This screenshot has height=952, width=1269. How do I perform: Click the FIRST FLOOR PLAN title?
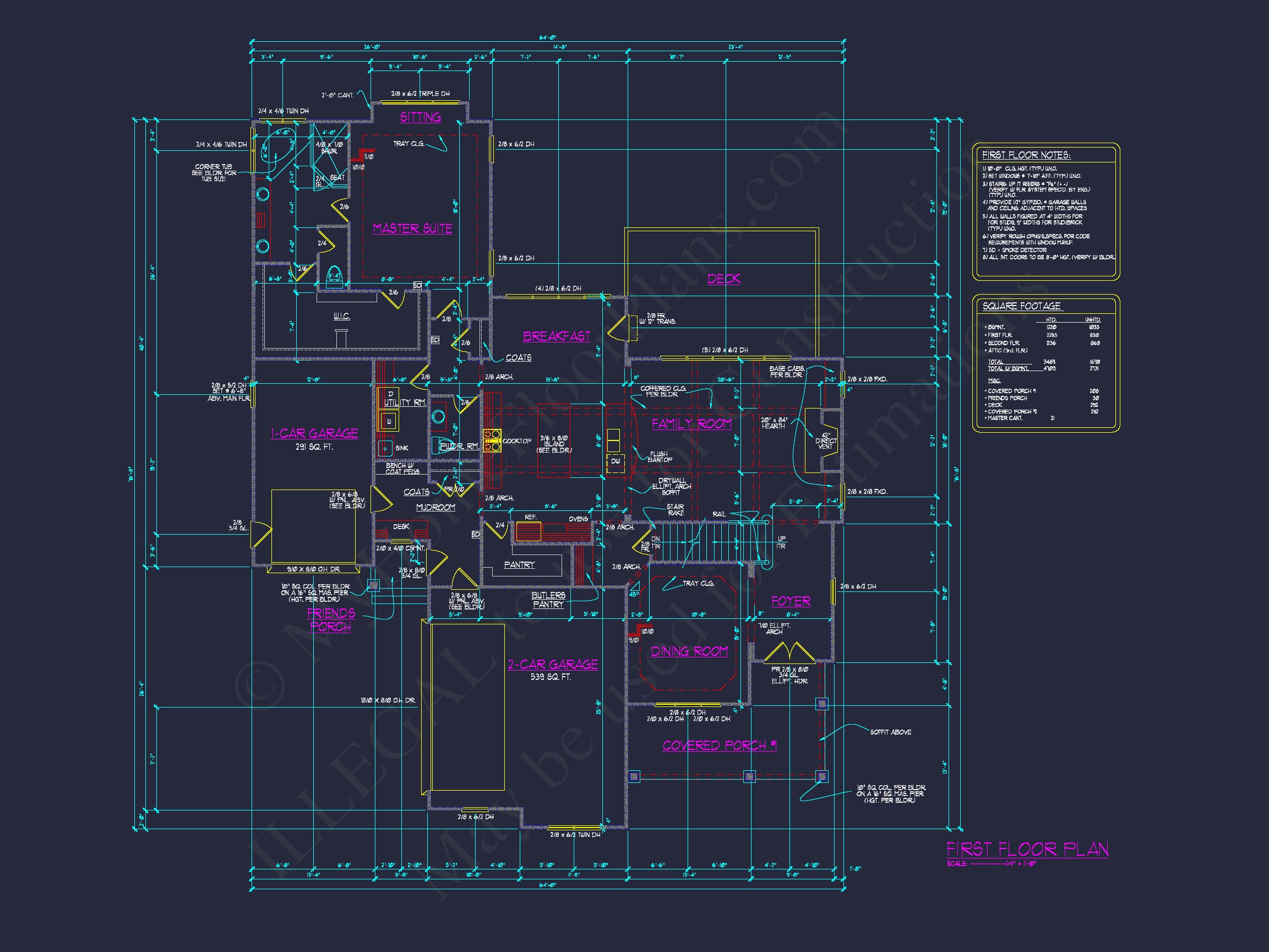1027,849
